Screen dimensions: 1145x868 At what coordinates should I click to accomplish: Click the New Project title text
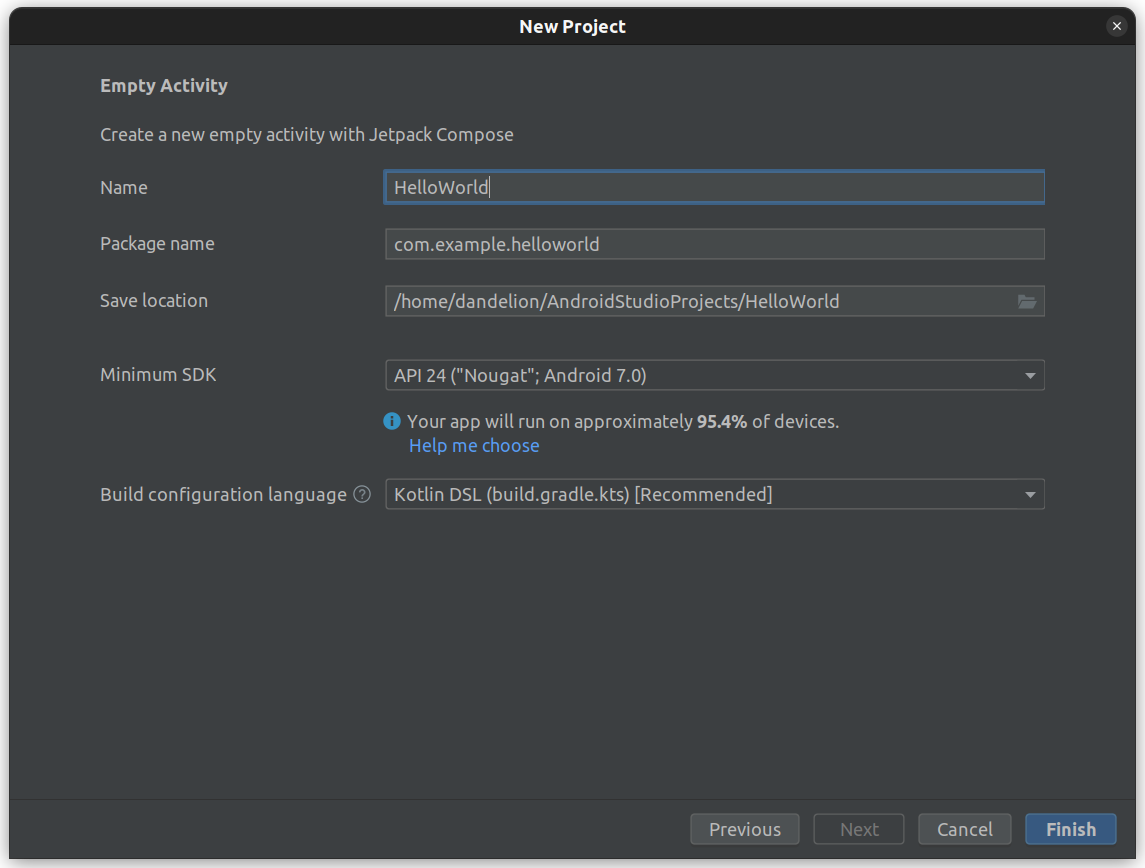tap(572, 26)
